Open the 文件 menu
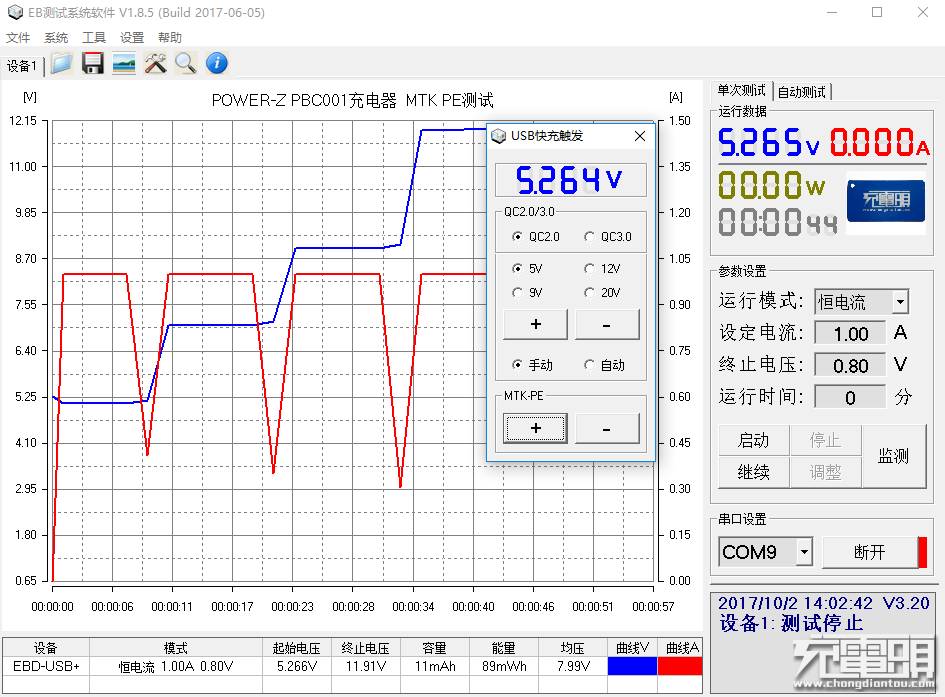This screenshot has width=945, height=697. [18, 37]
